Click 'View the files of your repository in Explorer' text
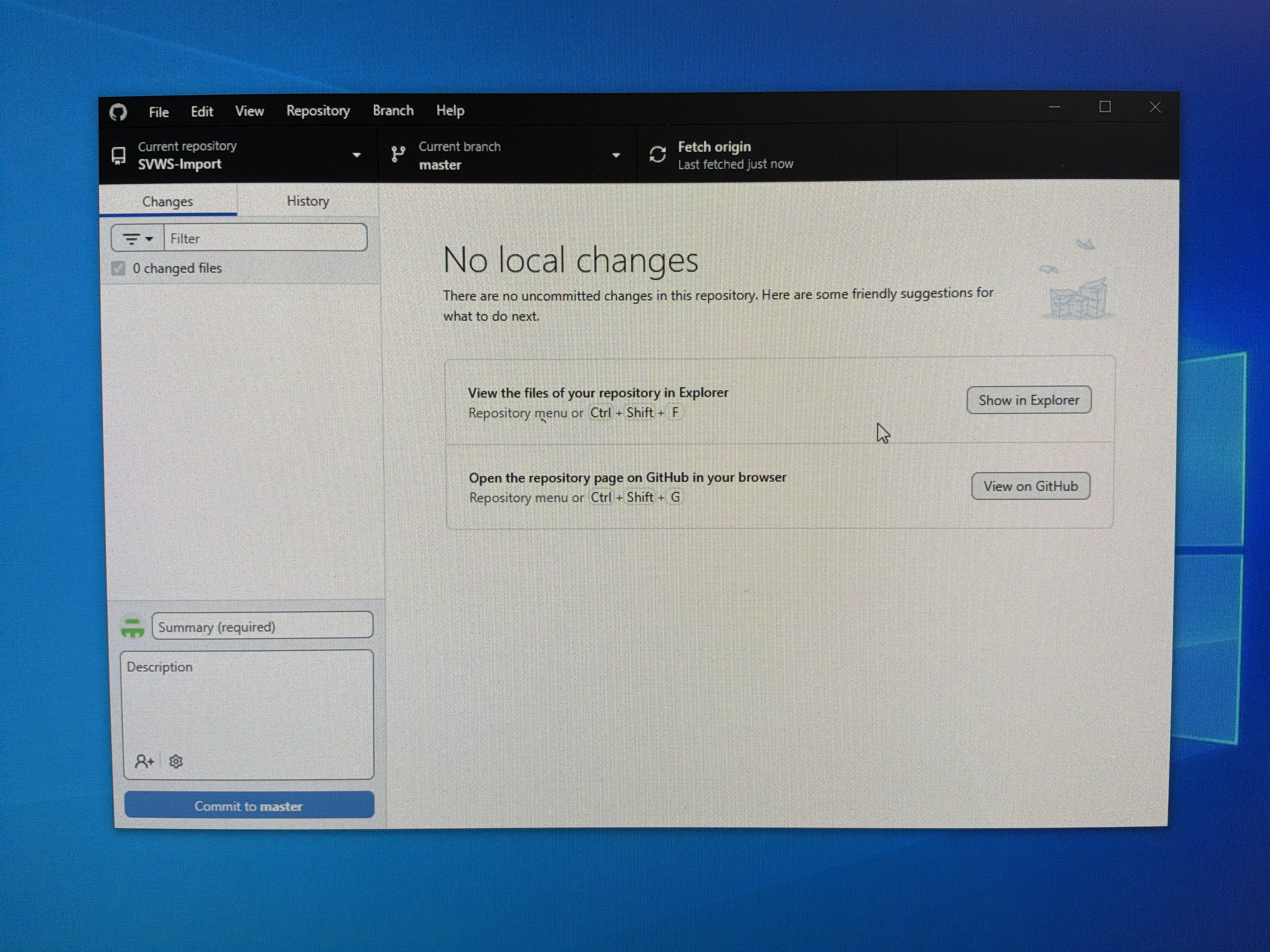 598,393
